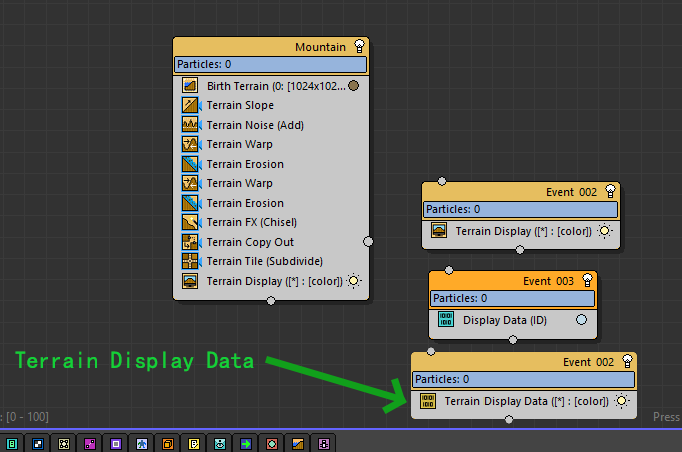Select the Terrain Display Data operator icon
This screenshot has height=452, width=682.
click(428, 401)
